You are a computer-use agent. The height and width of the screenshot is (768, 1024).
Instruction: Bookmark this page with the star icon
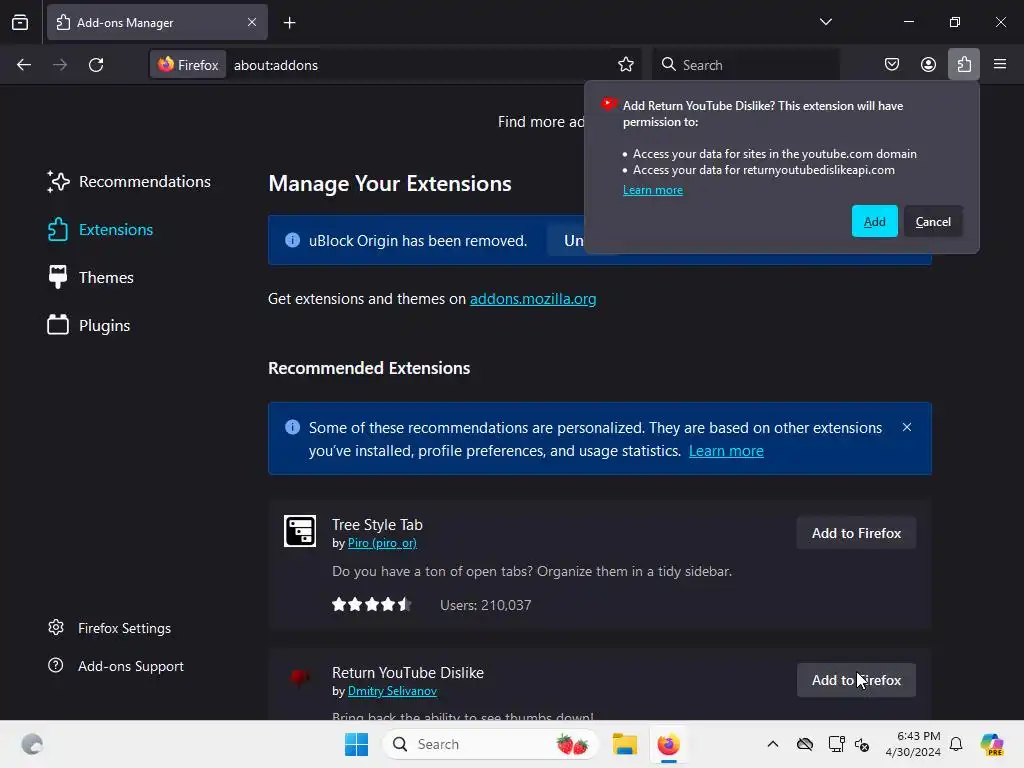(x=626, y=65)
